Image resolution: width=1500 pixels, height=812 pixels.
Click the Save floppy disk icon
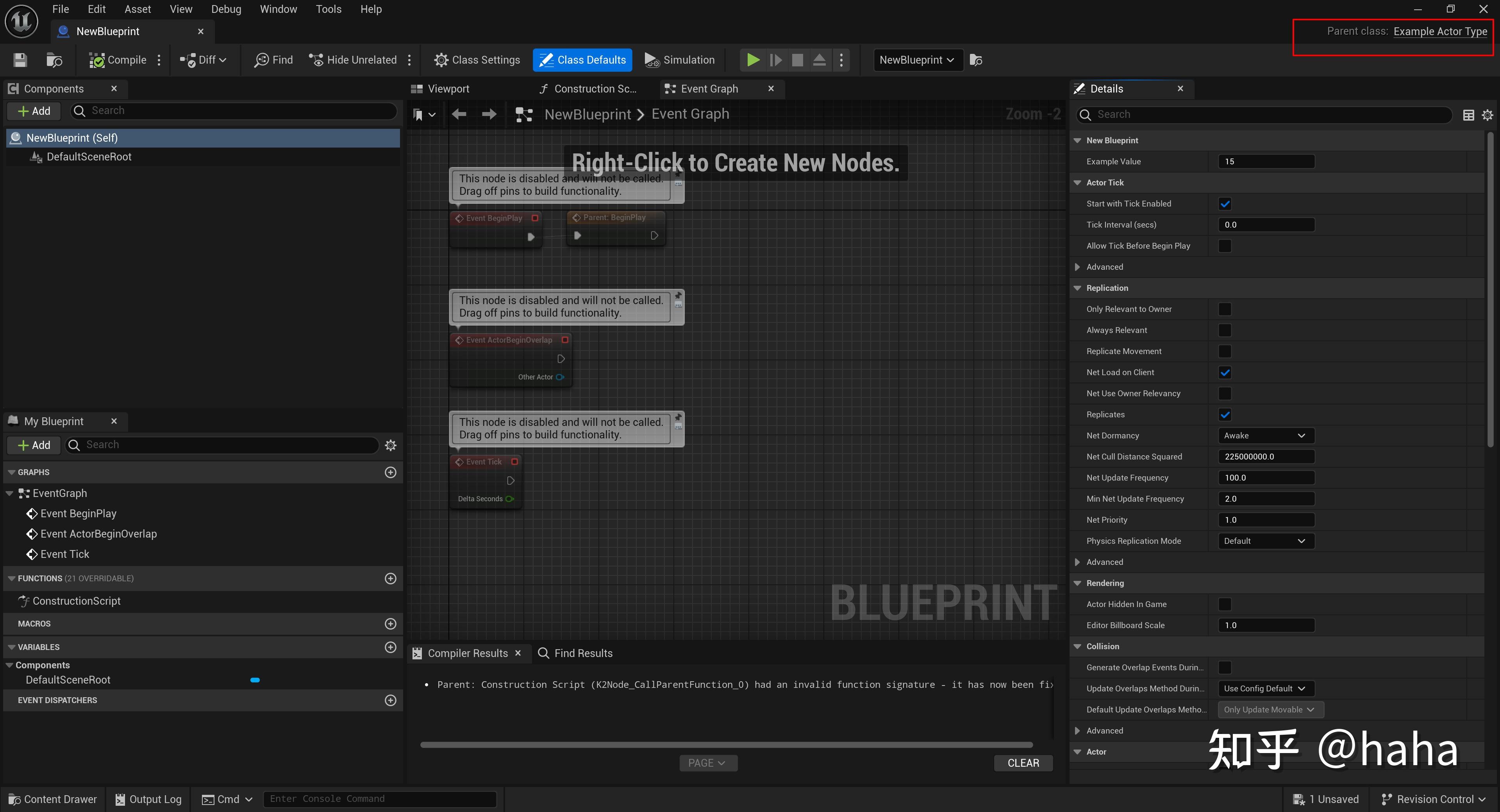[x=20, y=60]
